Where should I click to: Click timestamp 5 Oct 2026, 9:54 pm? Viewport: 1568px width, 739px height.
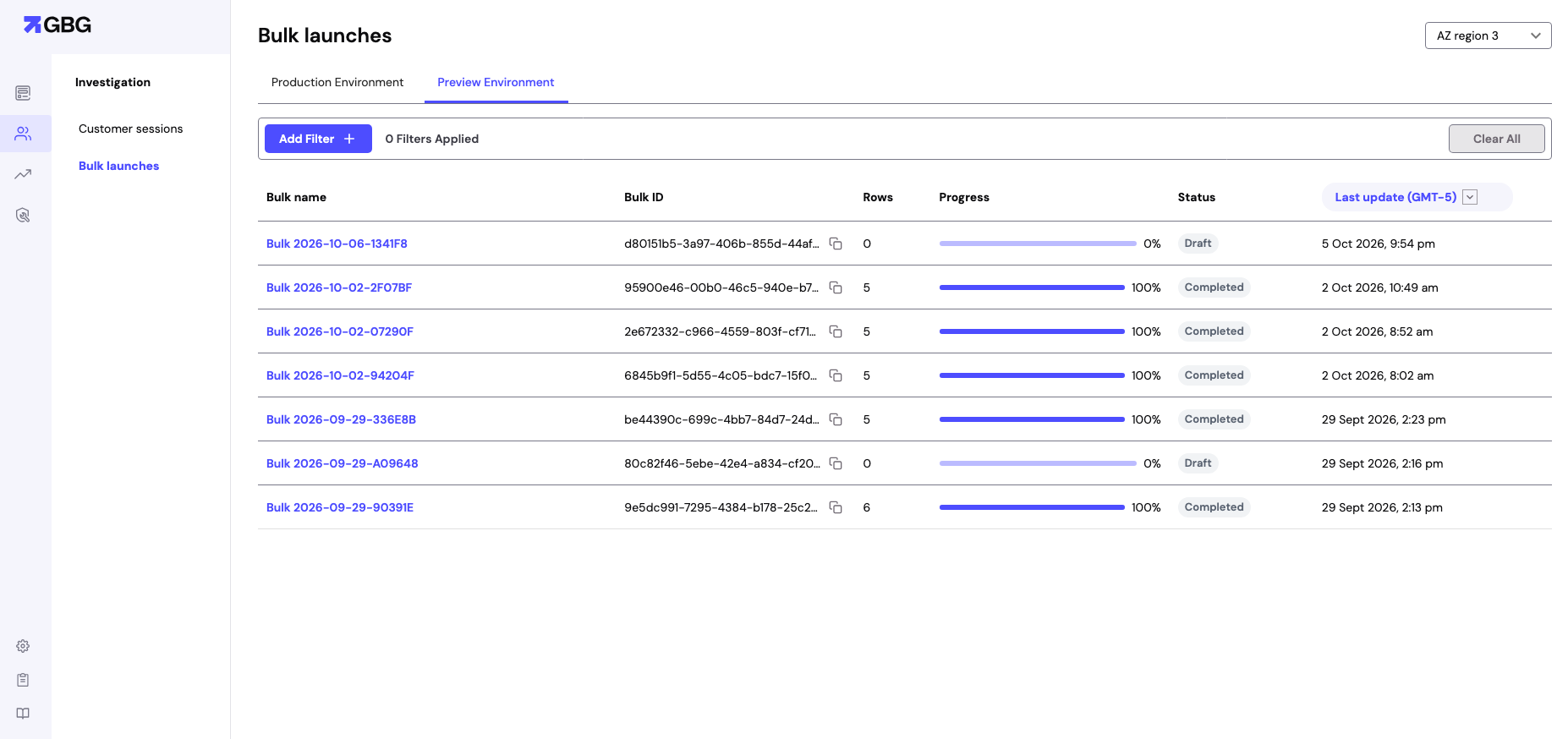coord(1378,244)
